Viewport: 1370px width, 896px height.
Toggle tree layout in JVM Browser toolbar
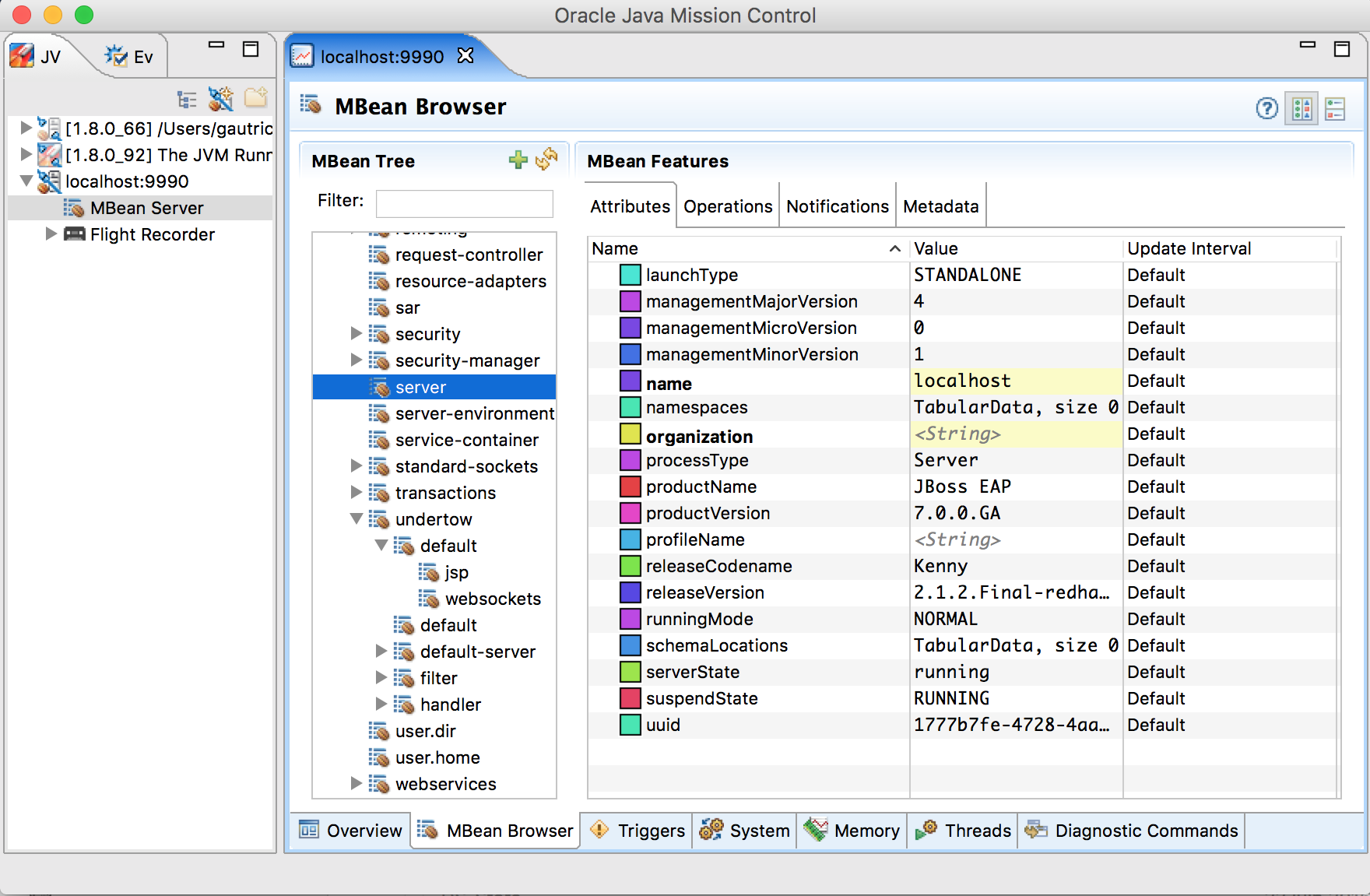point(187,99)
